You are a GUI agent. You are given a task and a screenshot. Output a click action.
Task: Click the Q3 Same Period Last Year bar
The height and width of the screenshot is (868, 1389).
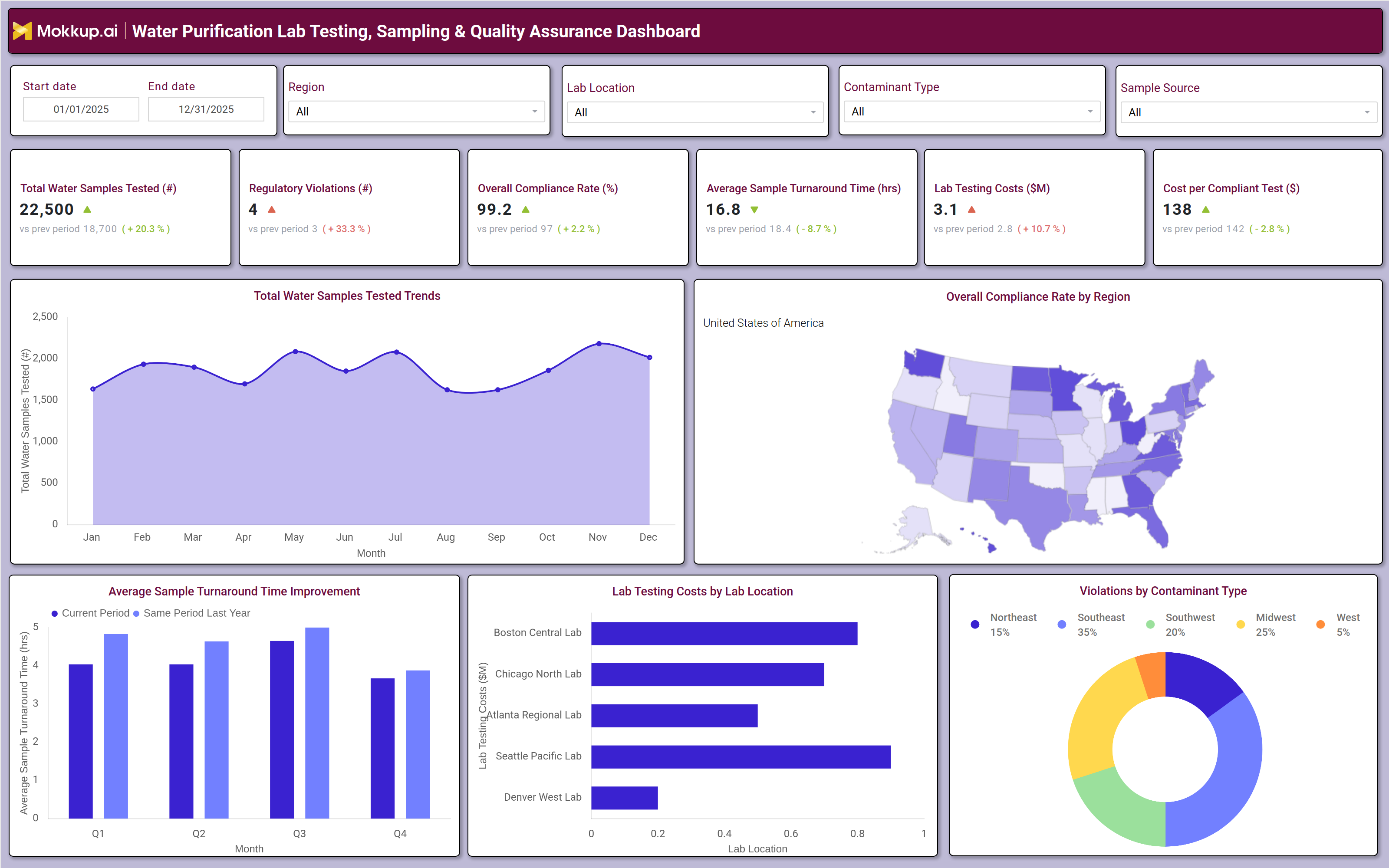pyautogui.click(x=317, y=723)
